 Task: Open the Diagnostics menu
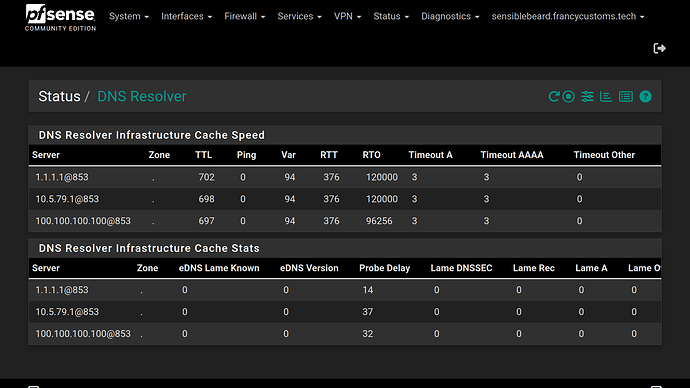click(x=450, y=16)
